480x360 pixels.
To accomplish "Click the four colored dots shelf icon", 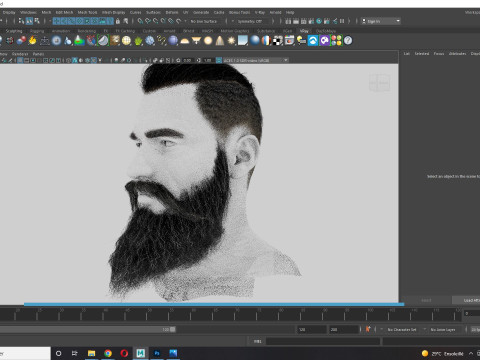I will pos(336,41).
